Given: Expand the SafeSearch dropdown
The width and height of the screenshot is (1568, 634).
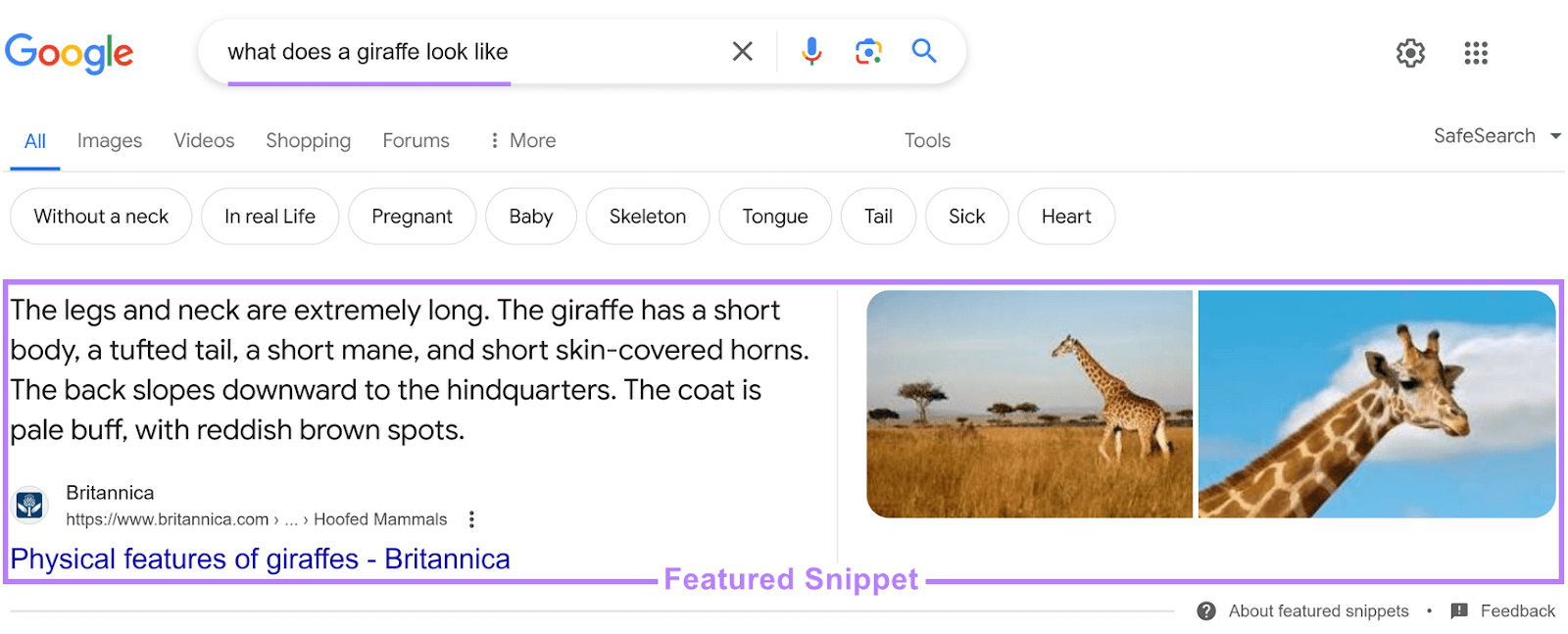Looking at the screenshot, I should (1496, 136).
